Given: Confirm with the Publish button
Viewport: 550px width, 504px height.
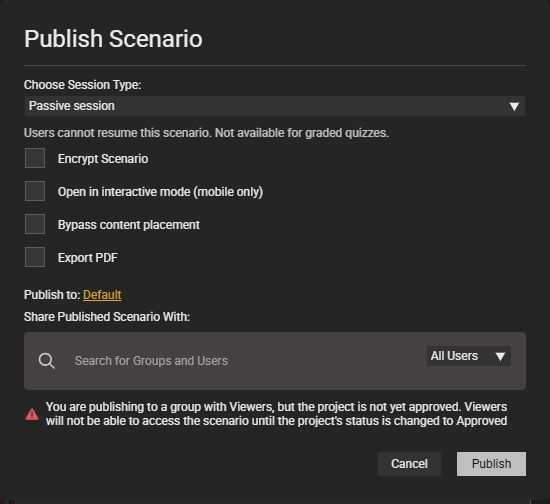Looking at the screenshot, I should coord(491,464).
